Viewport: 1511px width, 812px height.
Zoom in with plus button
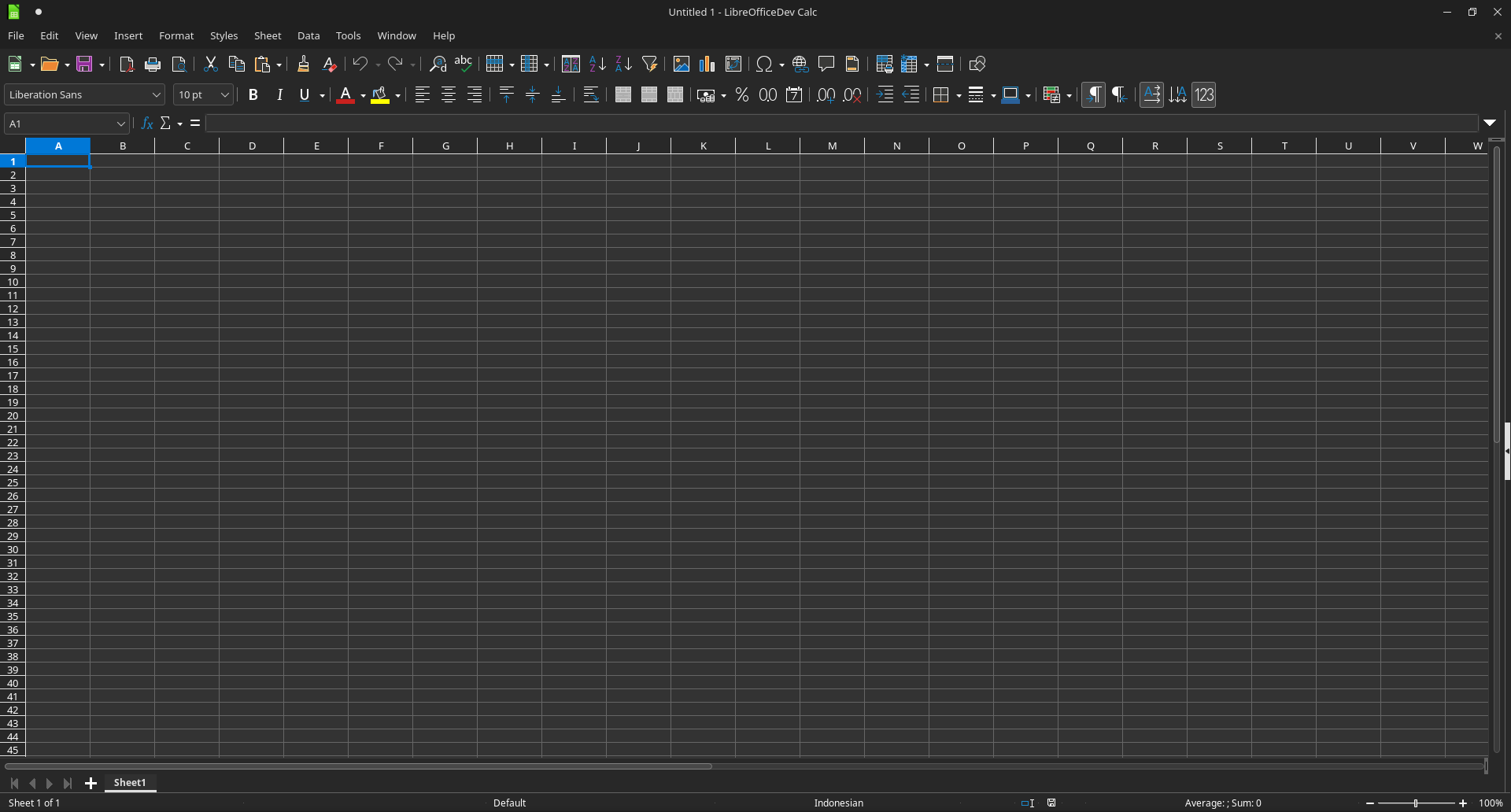(x=1463, y=803)
